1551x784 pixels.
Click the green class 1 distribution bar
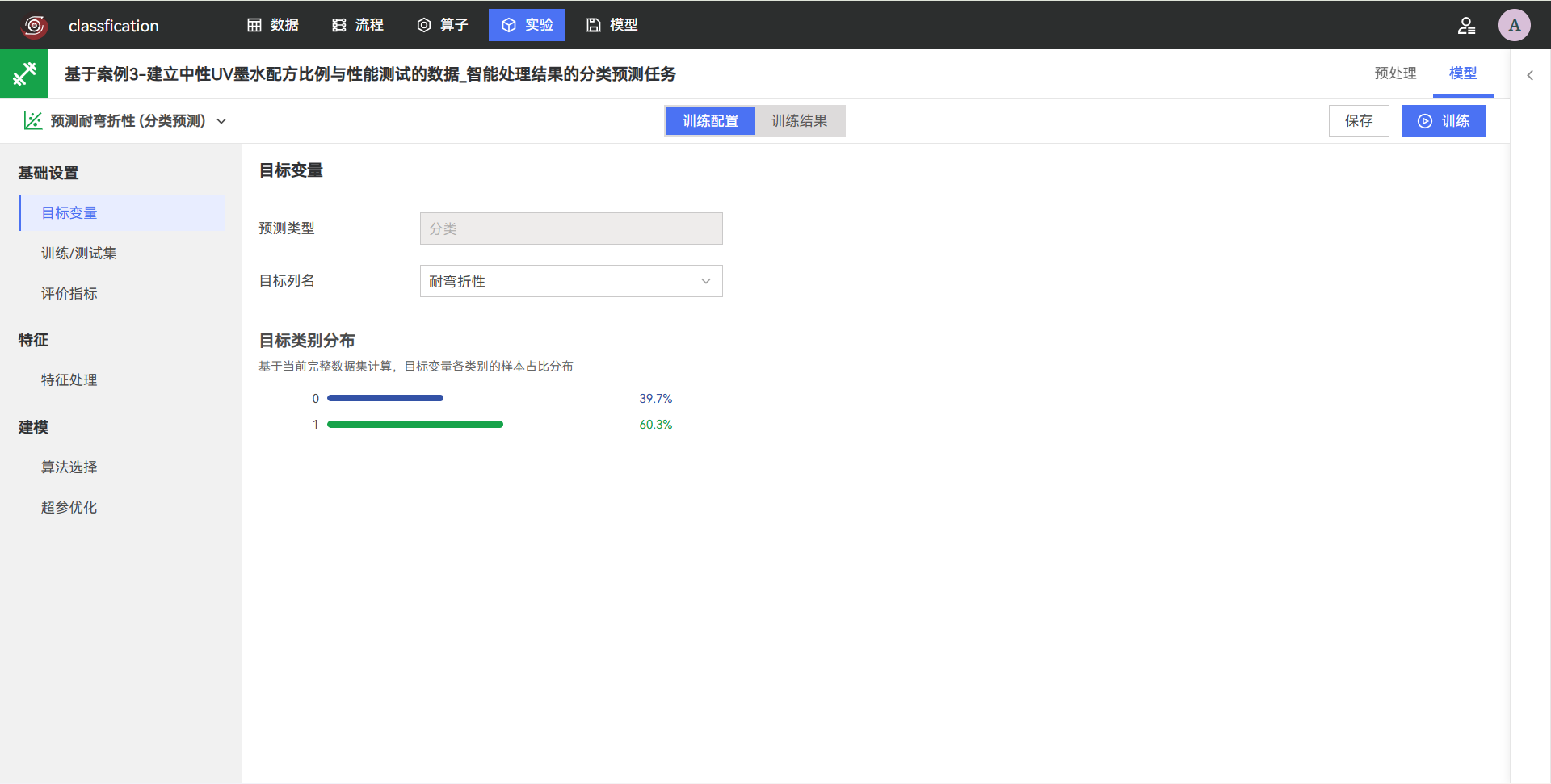point(415,424)
